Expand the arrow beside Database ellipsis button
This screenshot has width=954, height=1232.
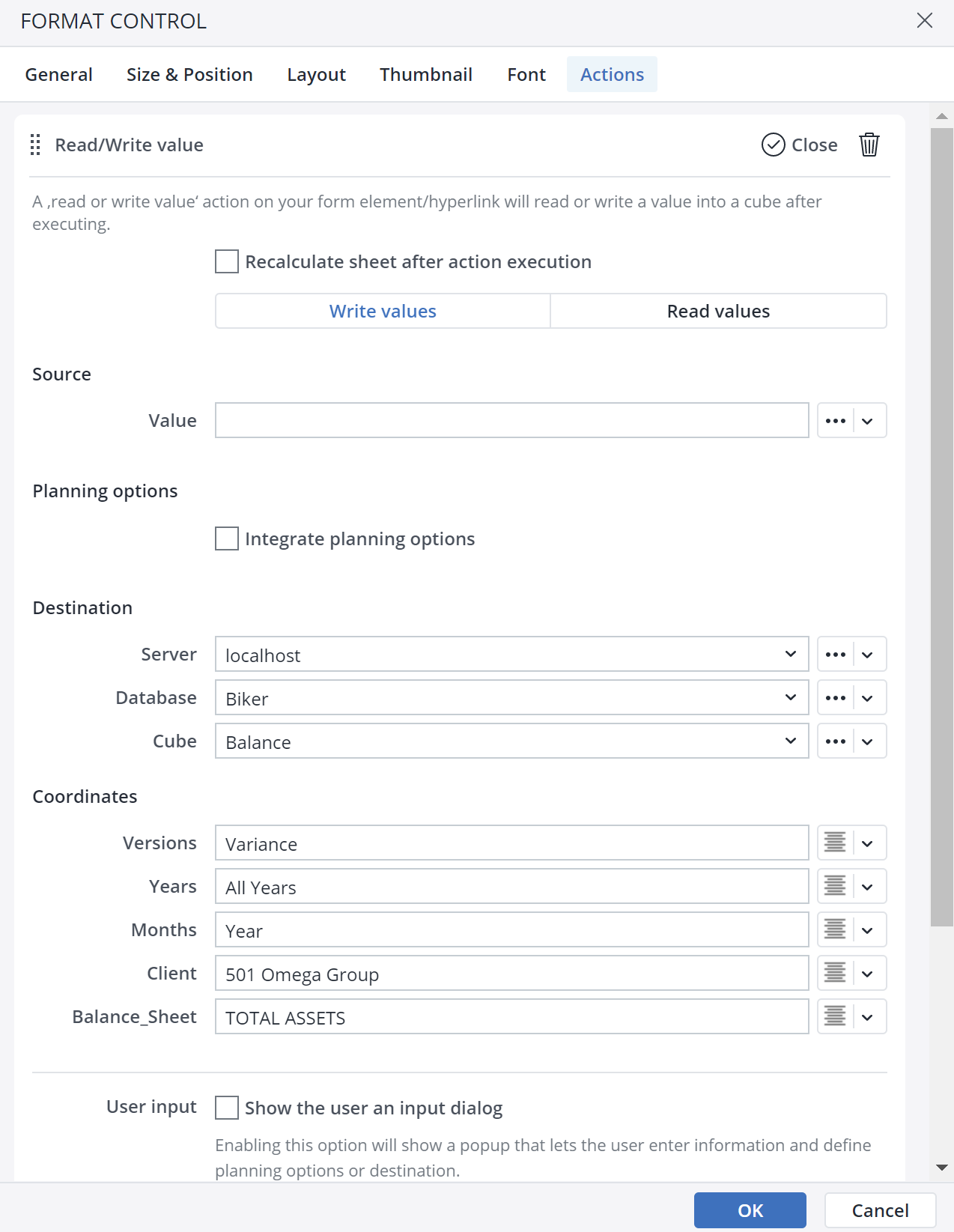point(868,698)
